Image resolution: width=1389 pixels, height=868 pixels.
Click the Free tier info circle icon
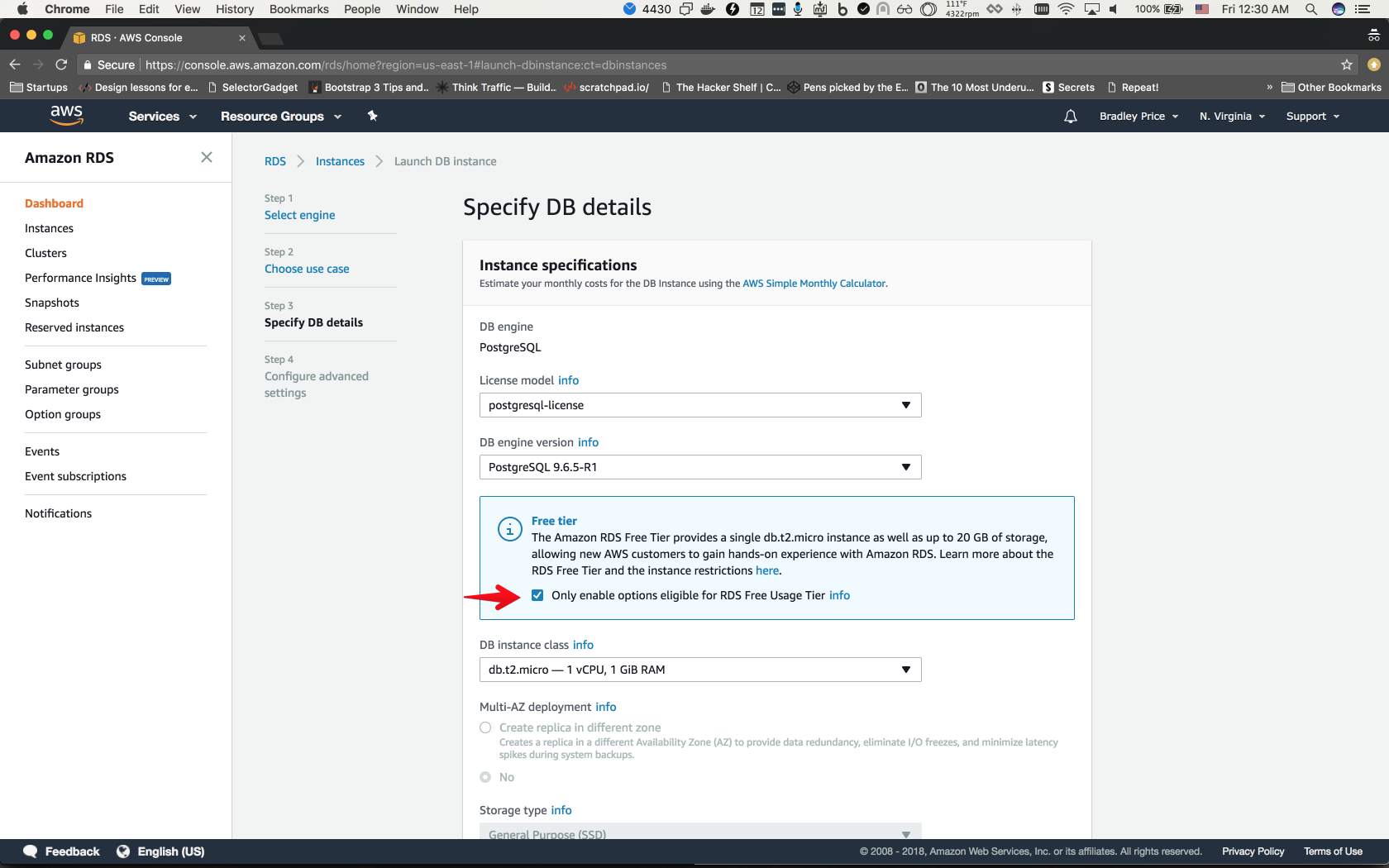tap(509, 529)
